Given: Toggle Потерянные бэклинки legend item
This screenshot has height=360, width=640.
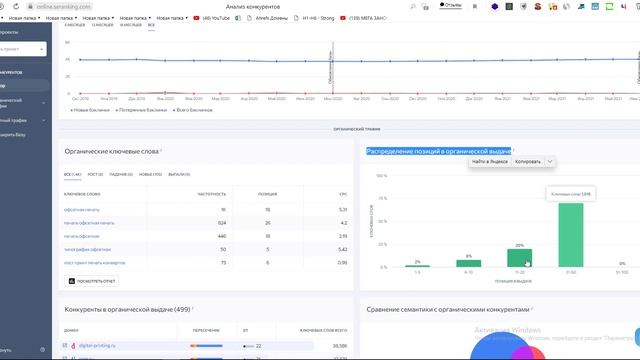Looking at the screenshot, I should tap(141, 110).
